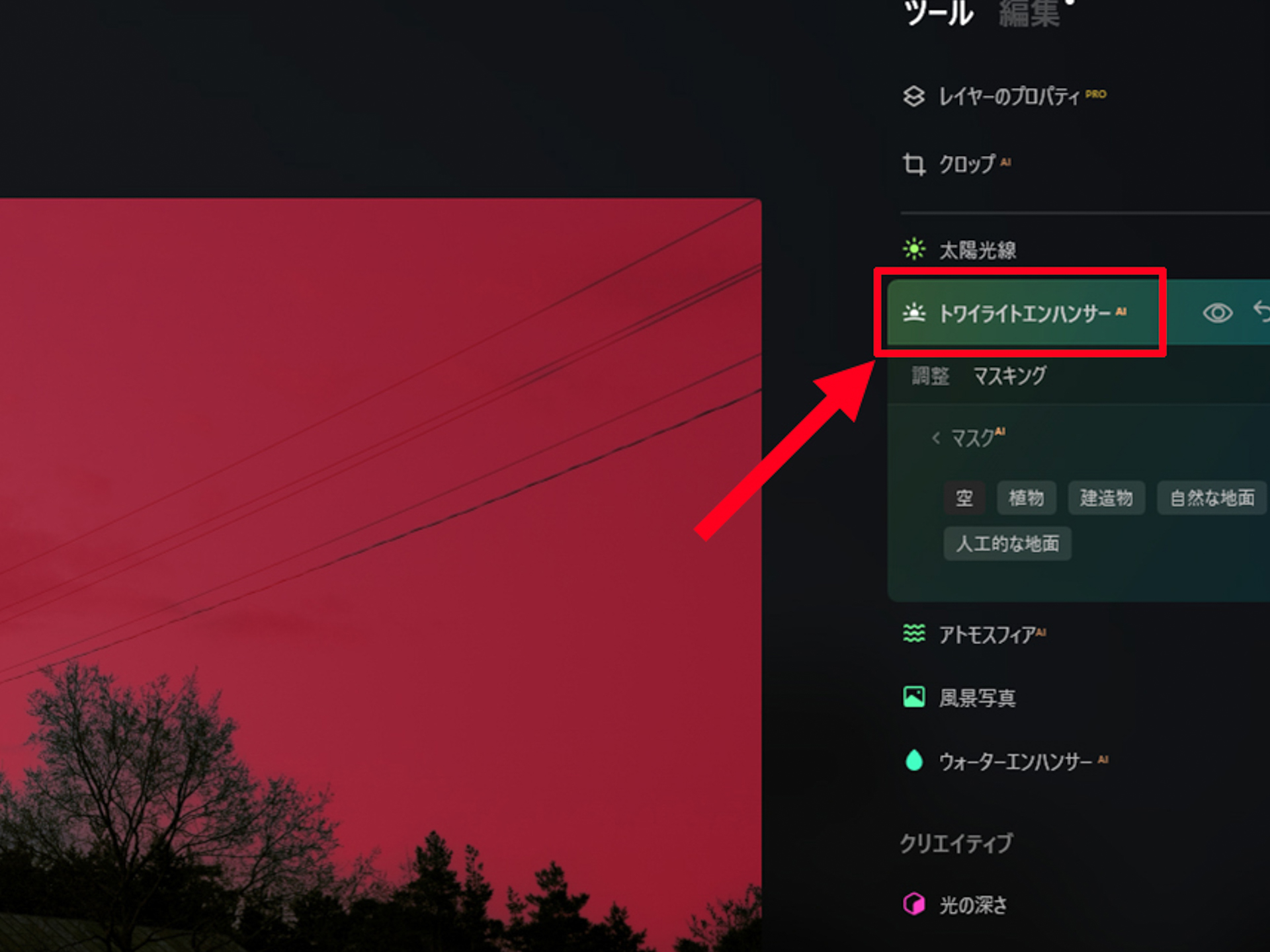
Task: Open the レイヤーのプロパティ layers icon
Action: click(913, 97)
